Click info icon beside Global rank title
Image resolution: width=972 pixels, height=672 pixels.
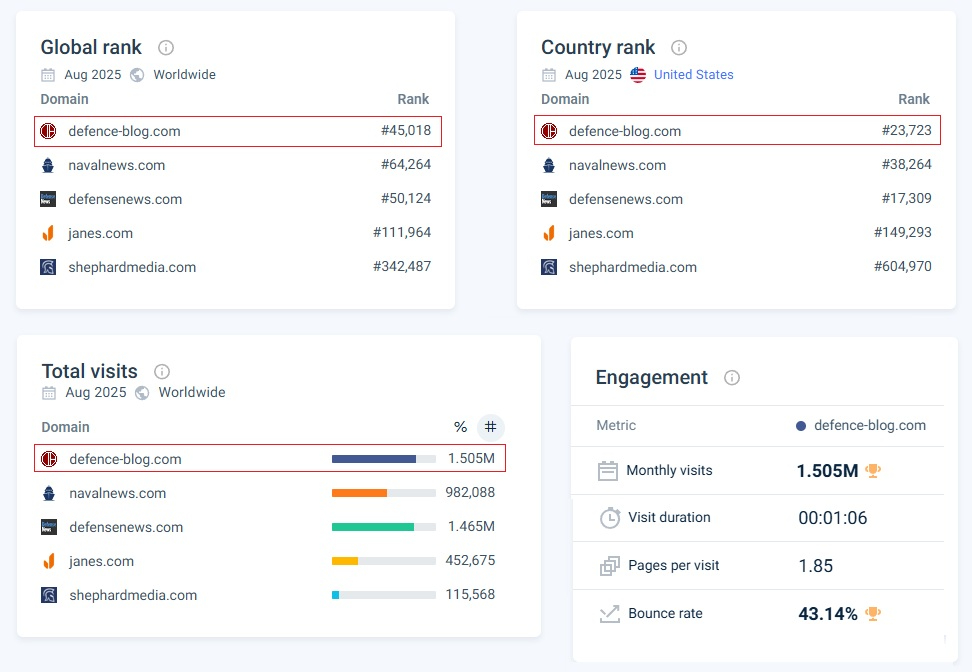point(166,47)
